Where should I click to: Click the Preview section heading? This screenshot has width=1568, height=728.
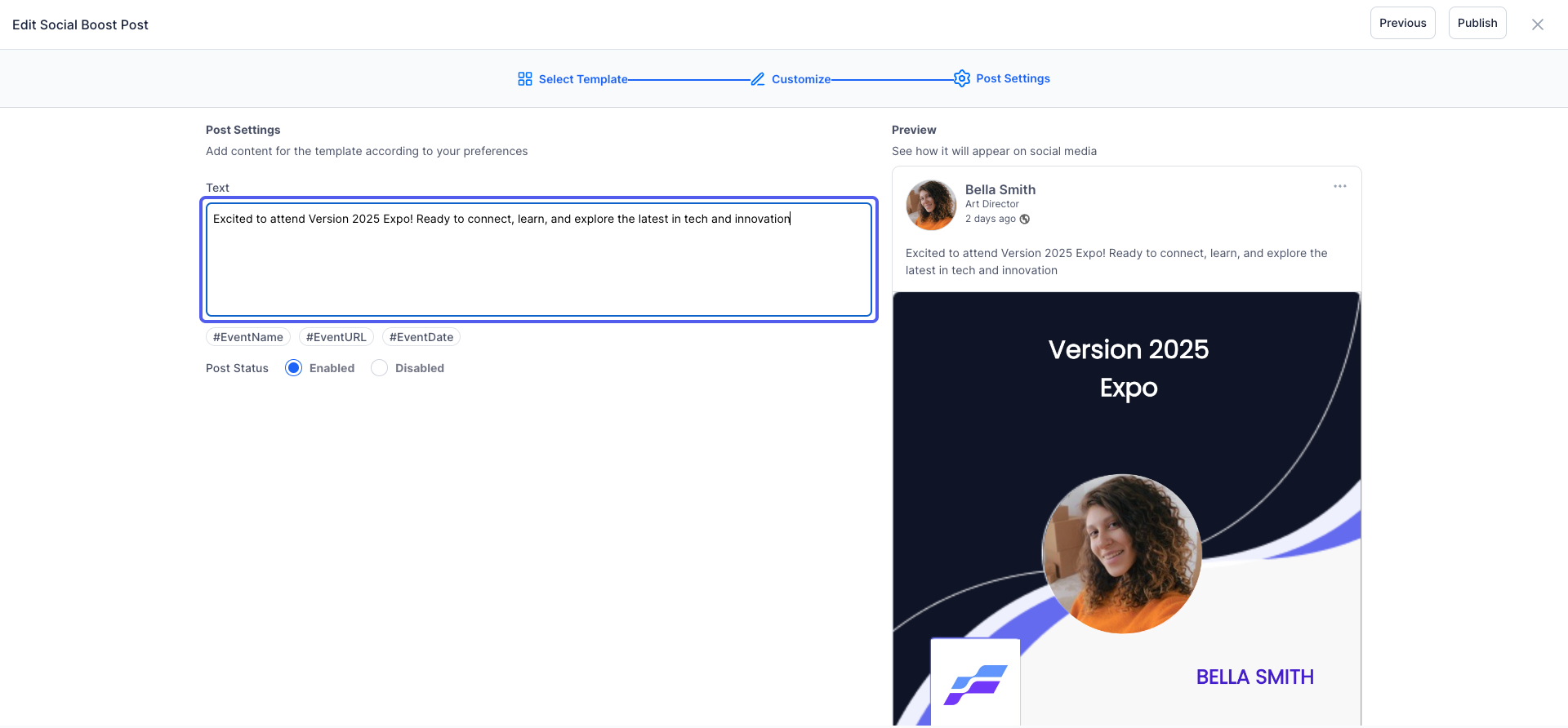(914, 130)
